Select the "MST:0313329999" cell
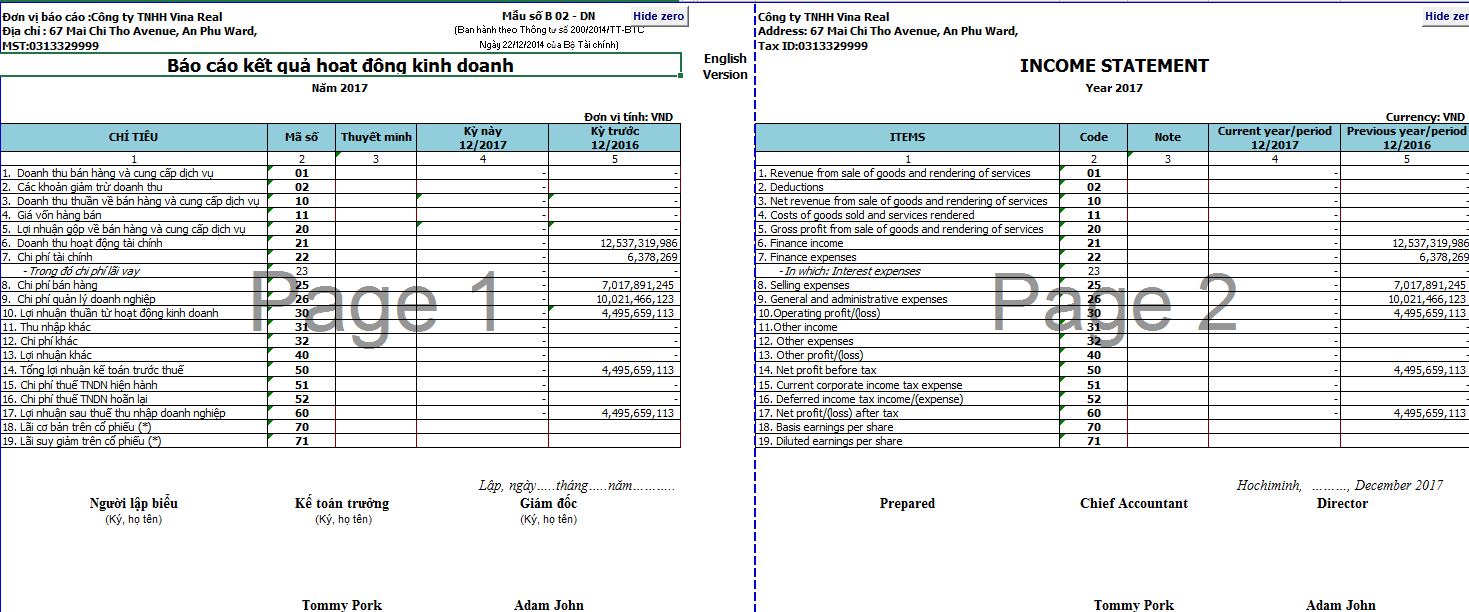Viewport: 1469px width, 612px height. [x=50, y=46]
